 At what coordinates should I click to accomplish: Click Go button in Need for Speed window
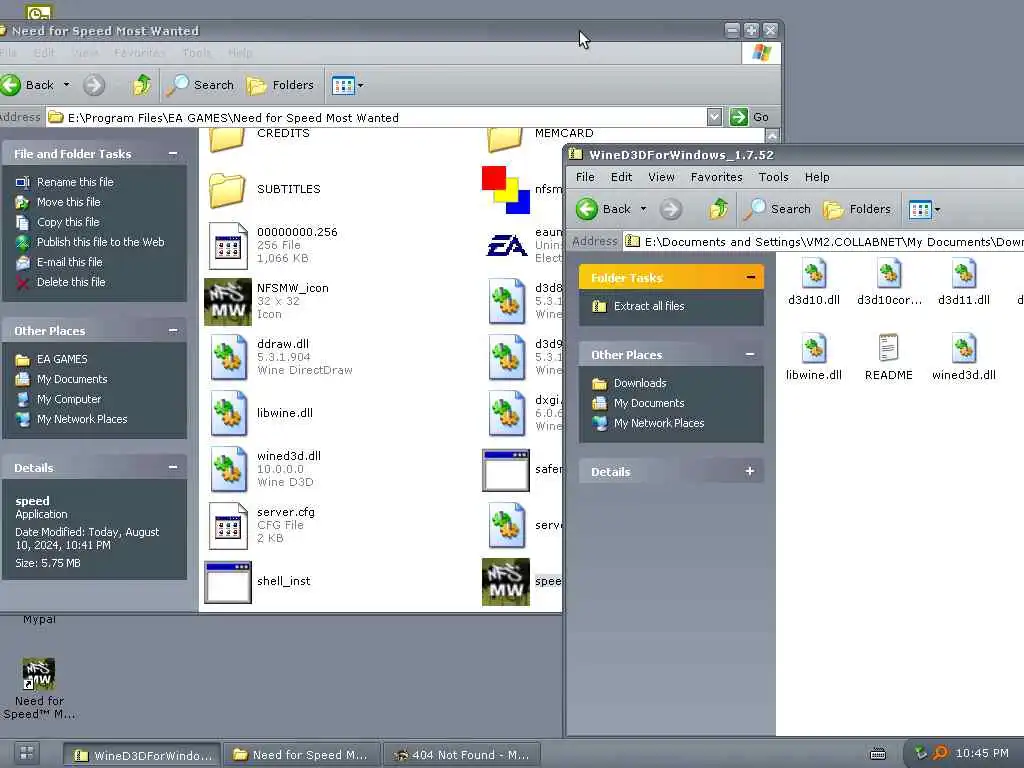[750, 117]
